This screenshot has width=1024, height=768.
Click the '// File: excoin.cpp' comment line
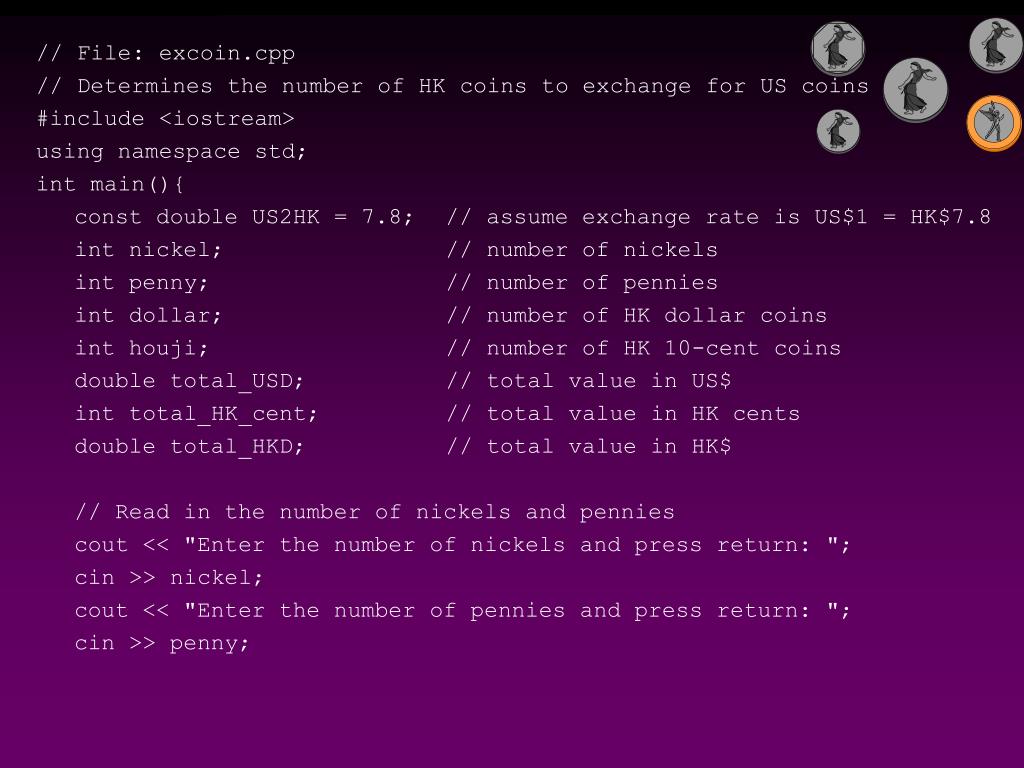pyautogui.click(x=166, y=53)
